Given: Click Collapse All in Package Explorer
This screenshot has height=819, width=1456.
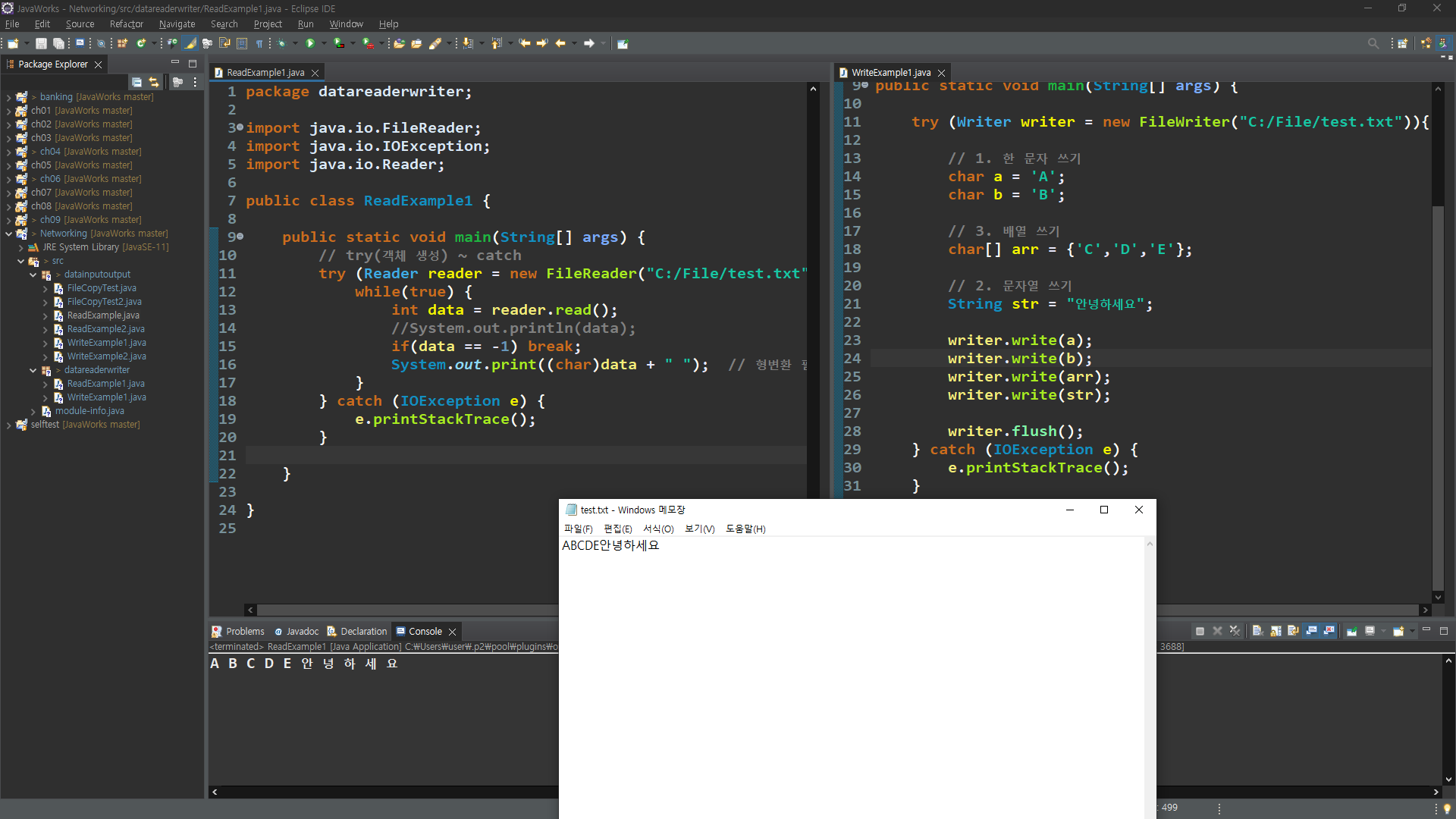Looking at the screenshot, I should coord(136,82).
